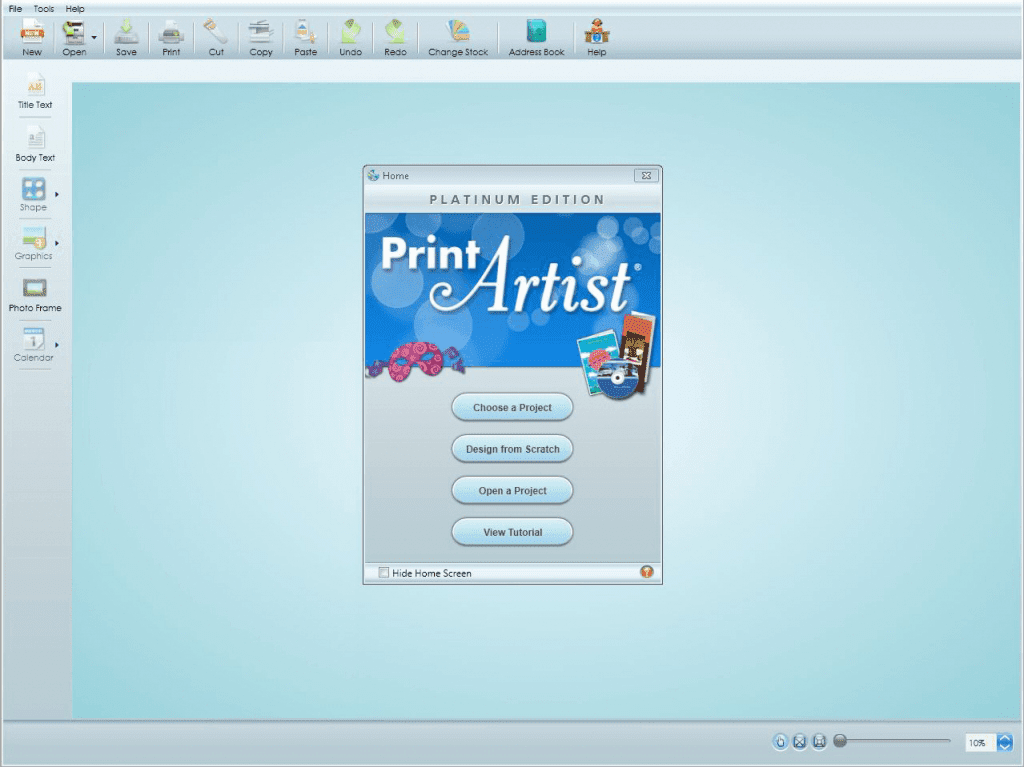Select the Shape tool
Viewport: 1024px width, 767px height.
click(x=33, y=194)
